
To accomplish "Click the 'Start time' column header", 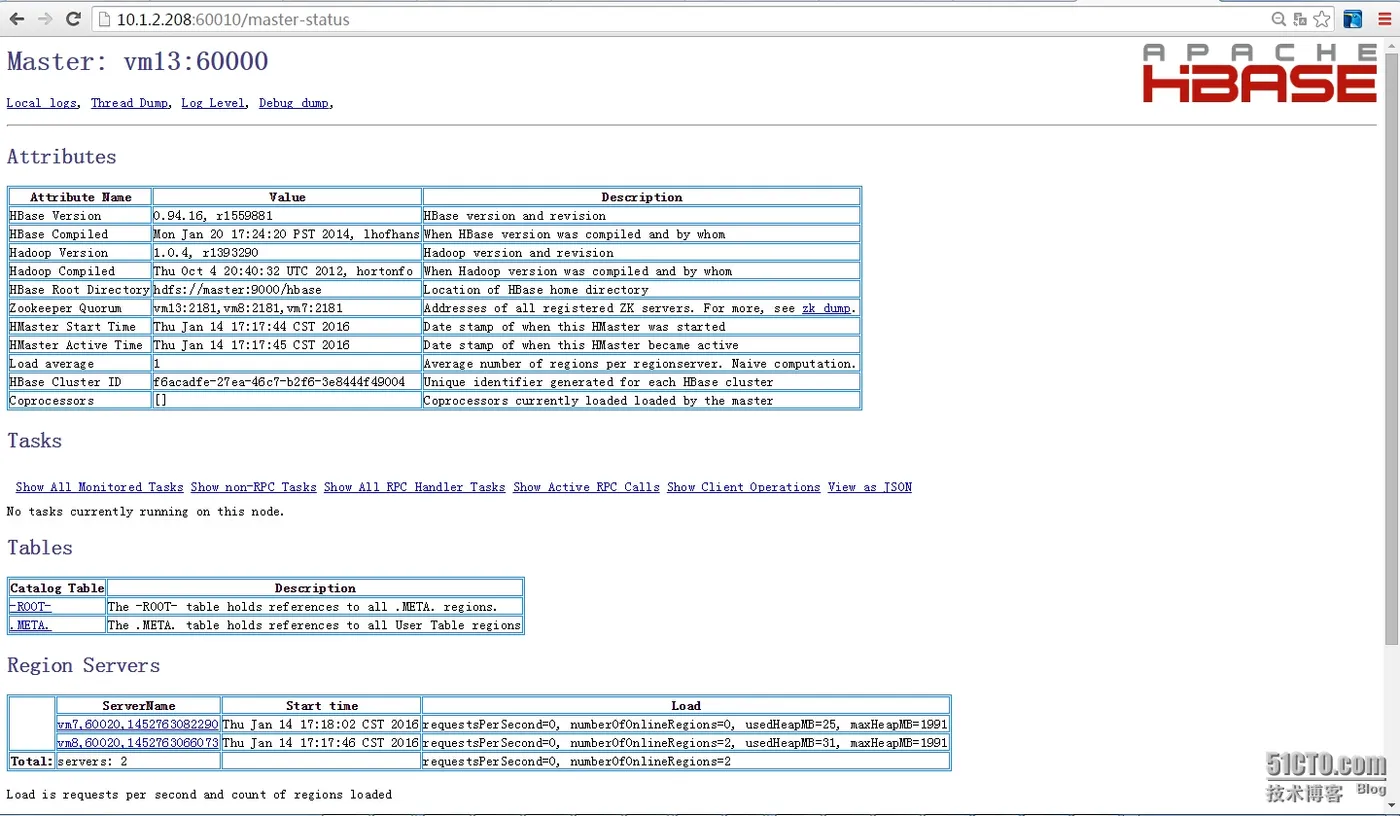I will [321, 706].
